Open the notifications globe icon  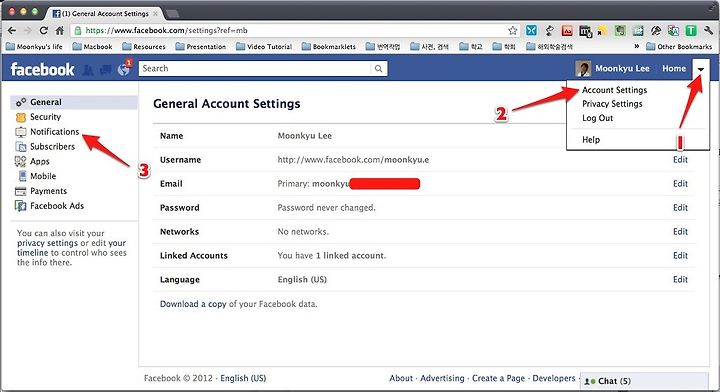point(124,70)
